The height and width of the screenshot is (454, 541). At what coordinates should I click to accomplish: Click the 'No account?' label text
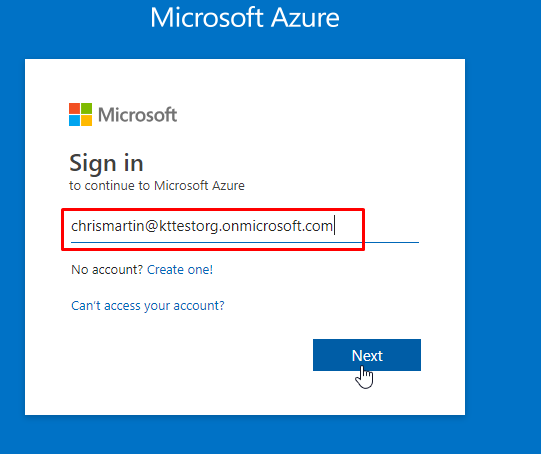tap(107, 269)
